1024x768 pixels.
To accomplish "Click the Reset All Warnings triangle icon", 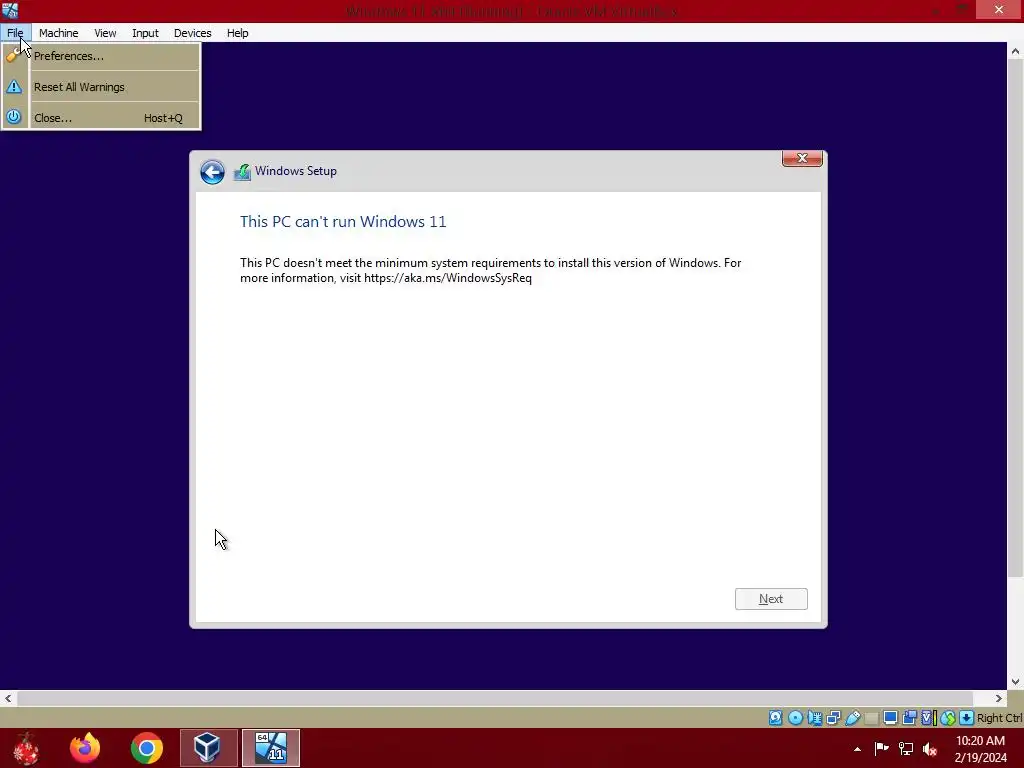I will click(x=14, y=87).
